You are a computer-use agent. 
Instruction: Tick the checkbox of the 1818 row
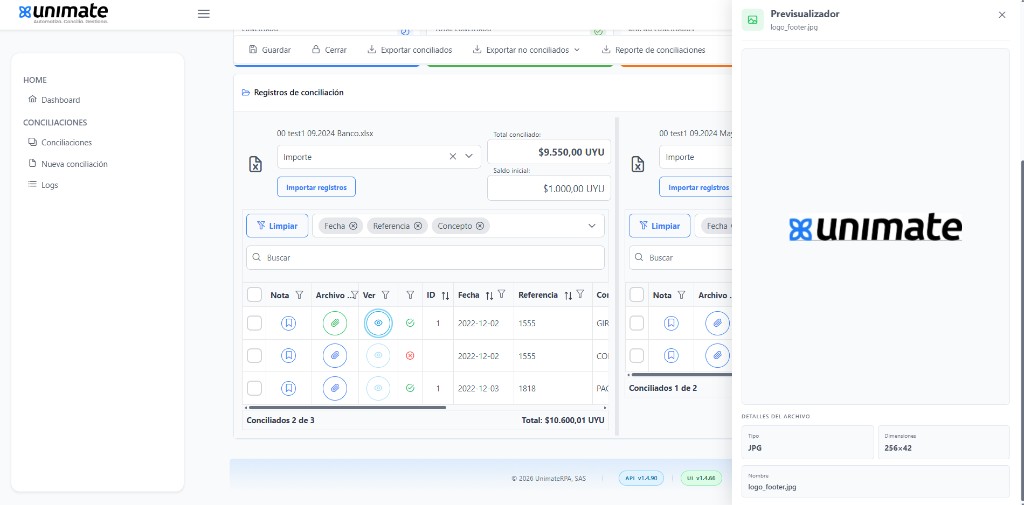(255, 388)
